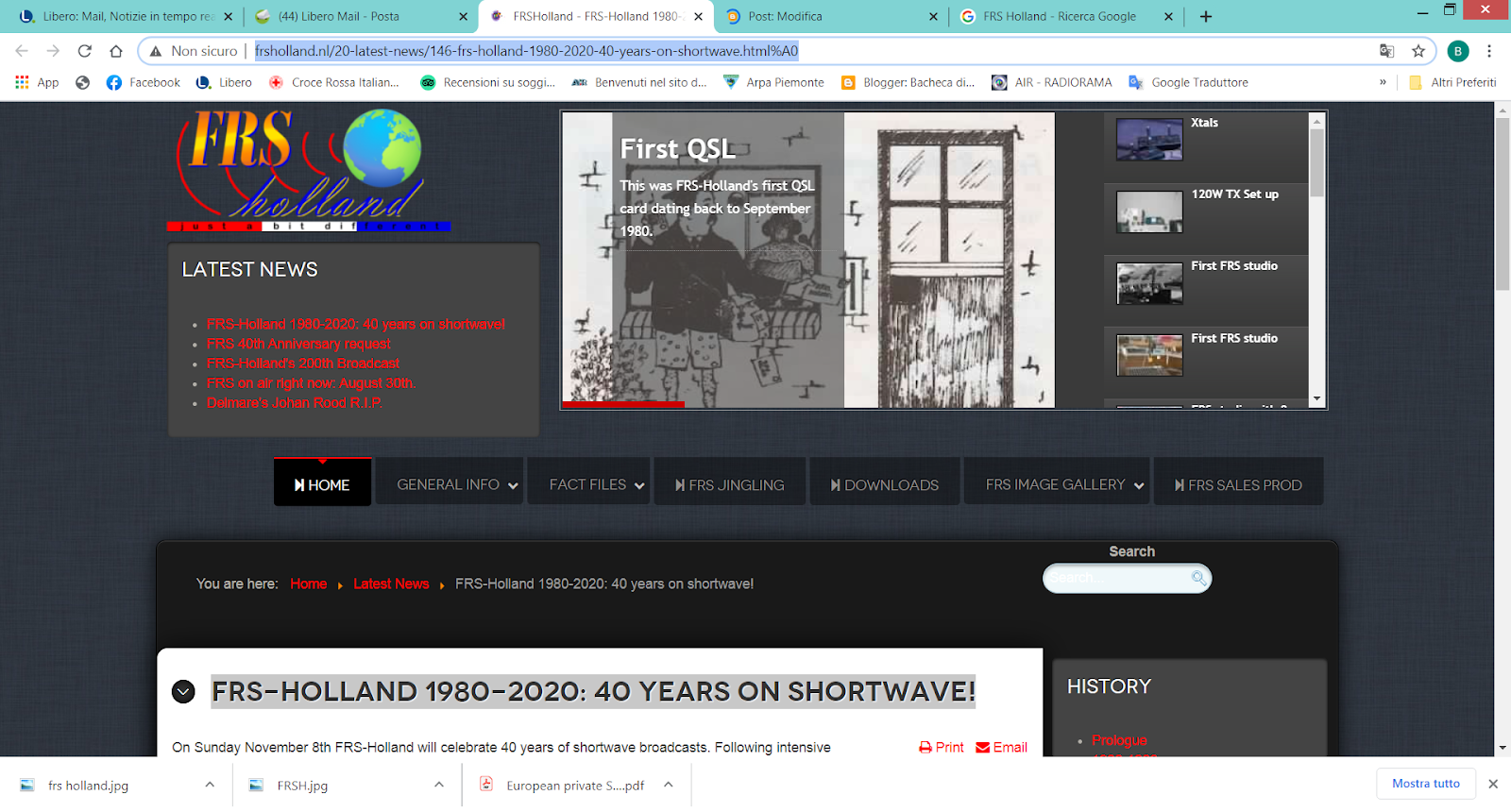Click the Email envelope link
Image resolution: width=1511 pixels, height=812 pixels.
click(x=1001, y=747)
